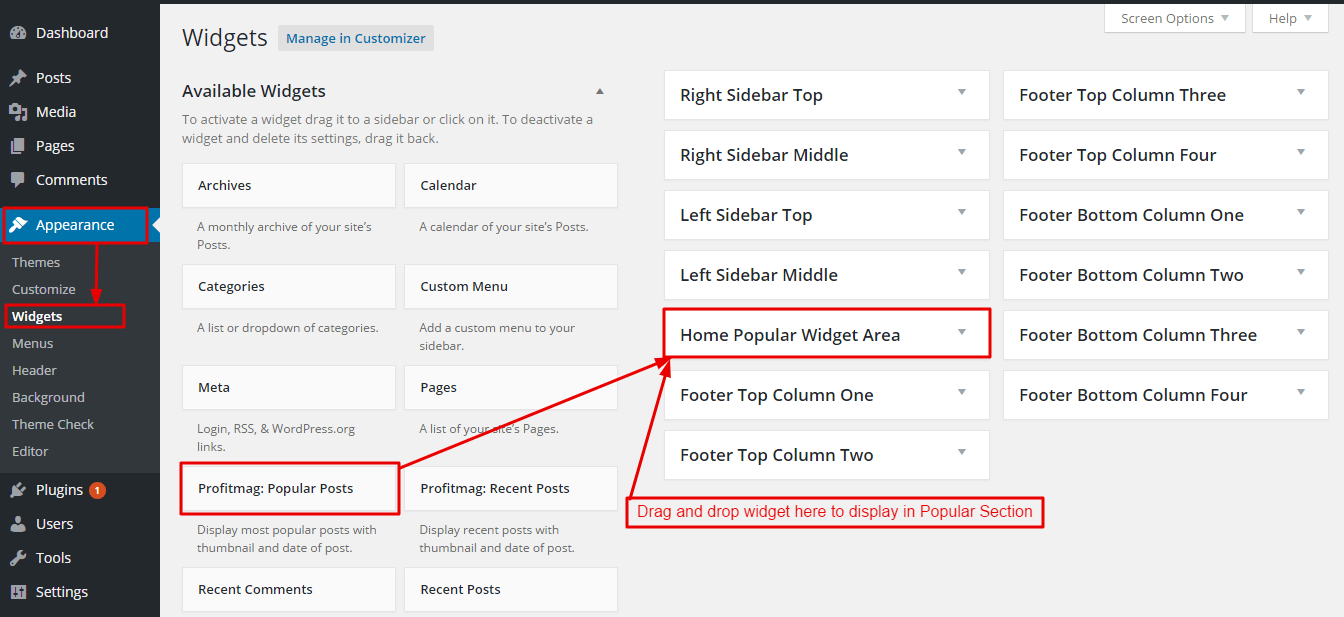Expand the Left Sidebar Top area
The image size is (1344, 617).
[962, 212]
